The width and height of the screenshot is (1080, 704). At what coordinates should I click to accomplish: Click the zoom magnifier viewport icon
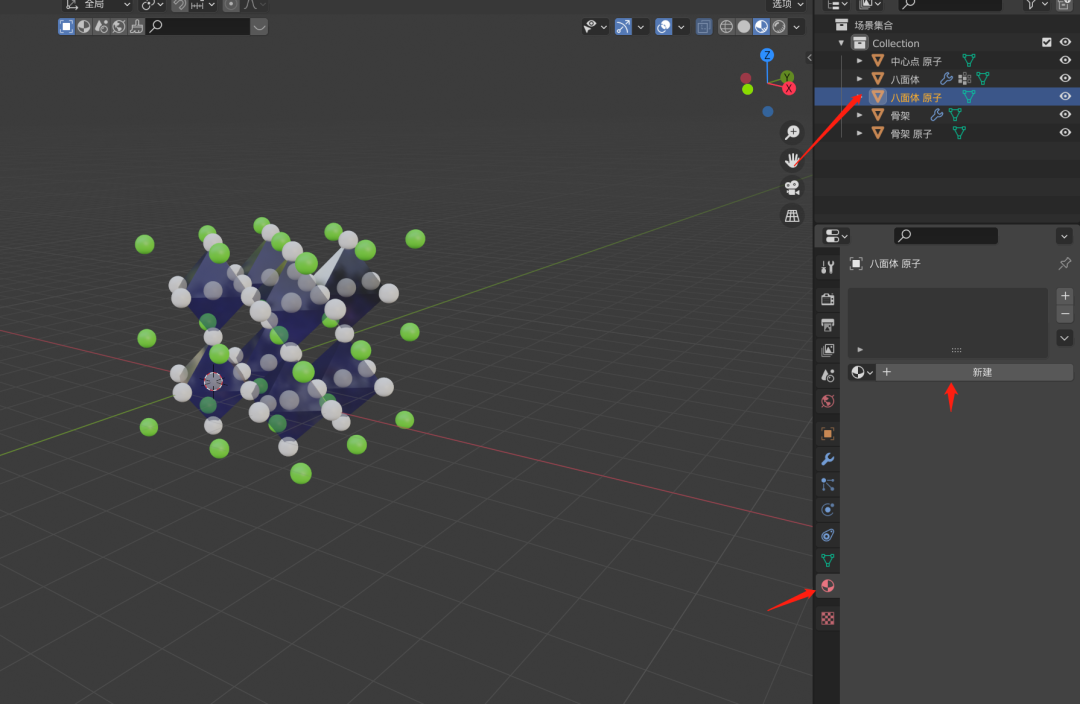[792, 132]
